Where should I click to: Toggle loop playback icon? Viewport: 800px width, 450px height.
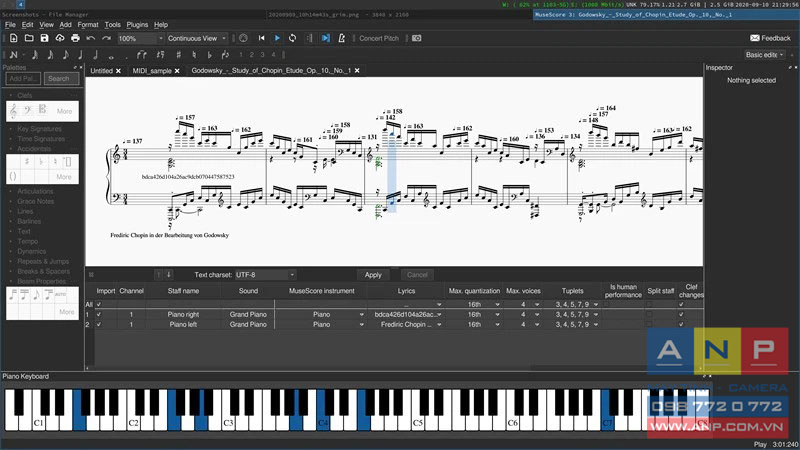point(292,38)
